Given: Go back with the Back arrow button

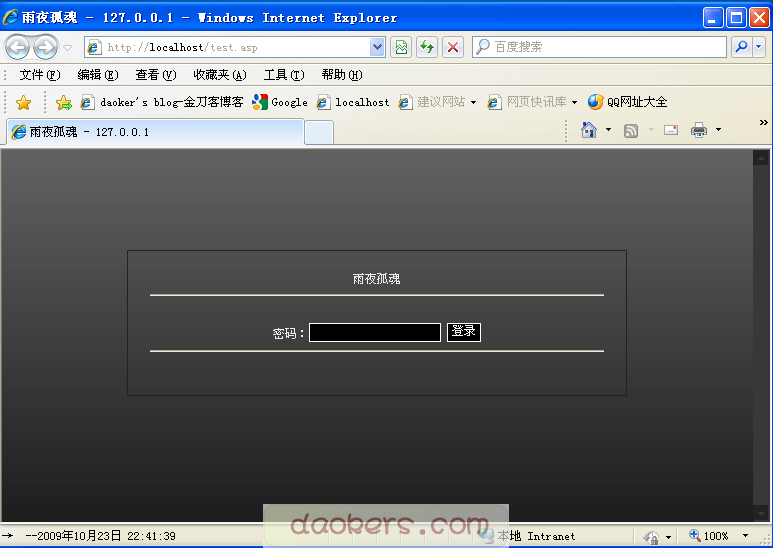Looking at the screenshot, I should tap(18, 48).
